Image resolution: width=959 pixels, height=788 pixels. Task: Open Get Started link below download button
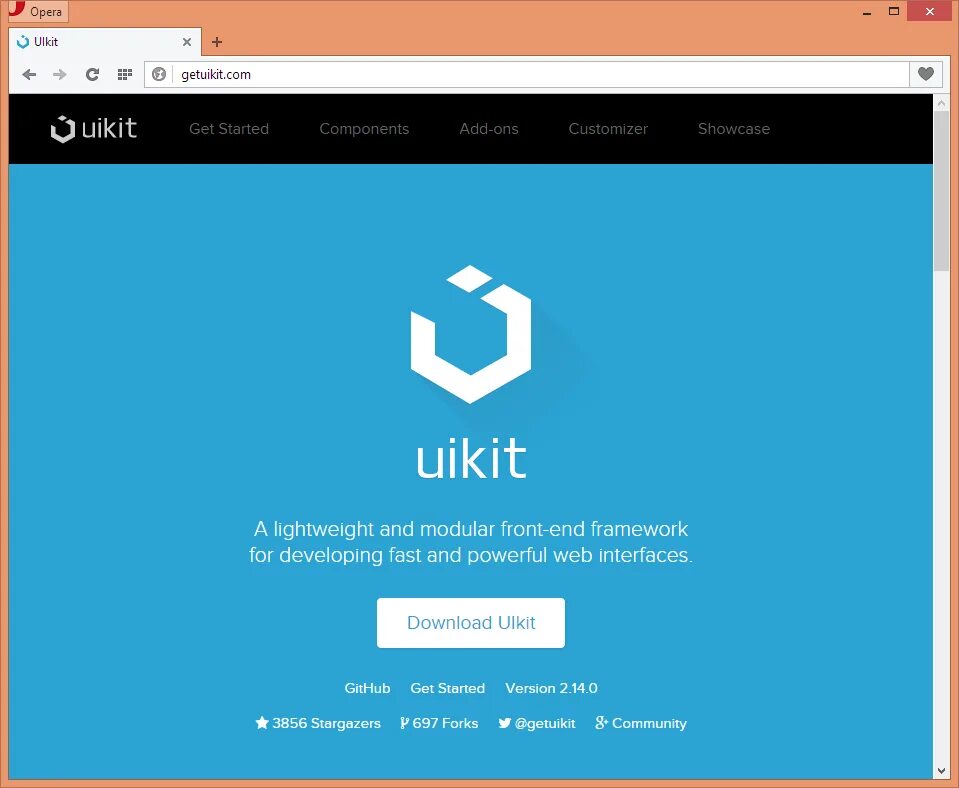click(x=448, y=688)
